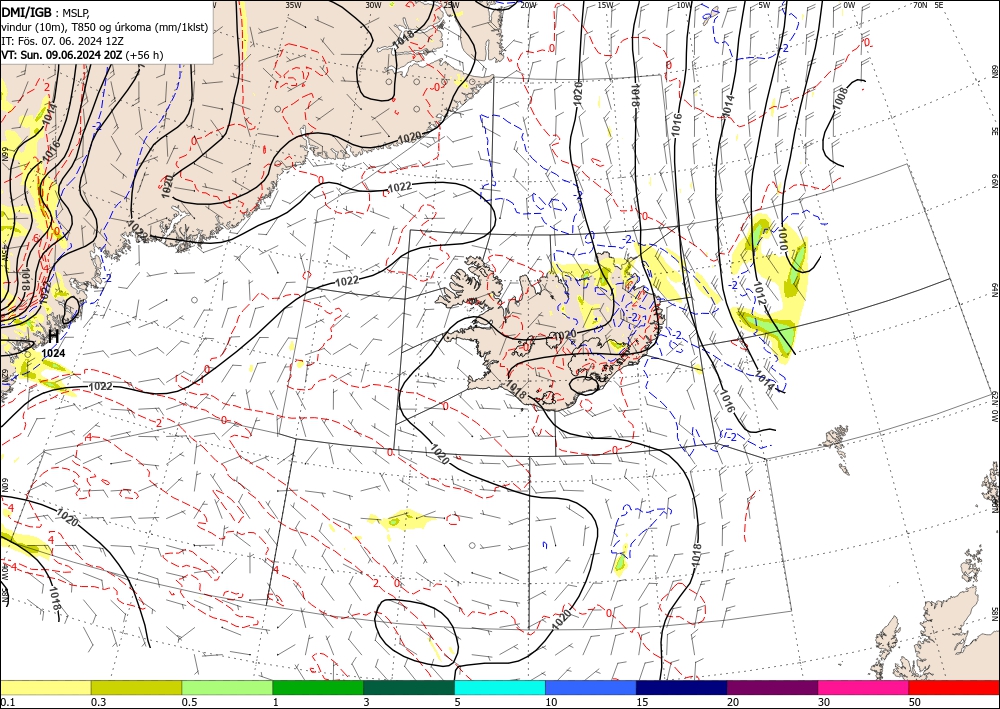Click the 'IT: Fös. 07. 06. 2024 12Z' line

62,41
